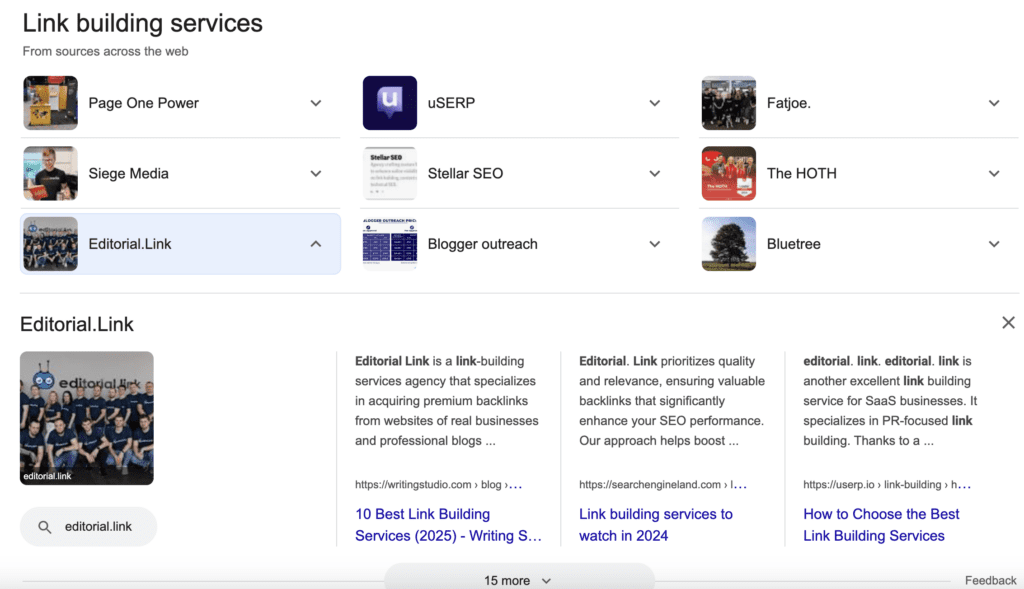Select the Fatjoe. label
Image resolution: width=1024 pixels, height=589 pixels.
(789, 103)
